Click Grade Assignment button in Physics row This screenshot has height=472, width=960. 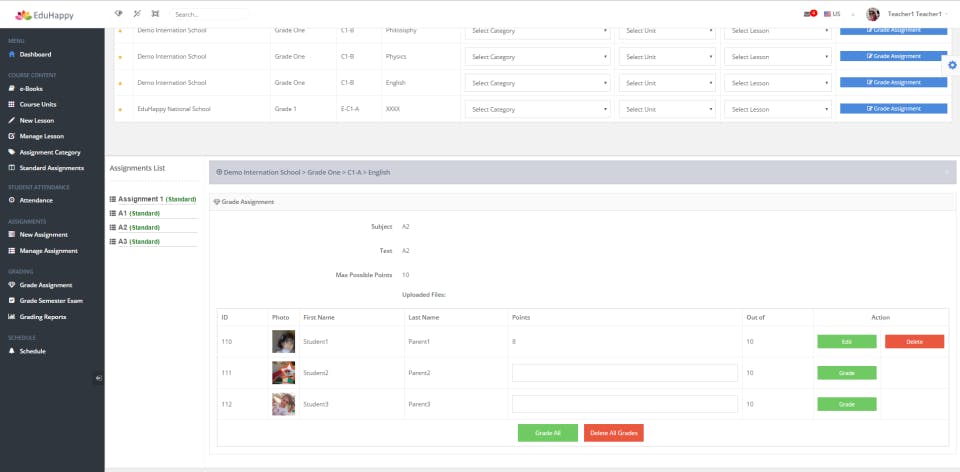pyautogui.click(x=893, y=56)
